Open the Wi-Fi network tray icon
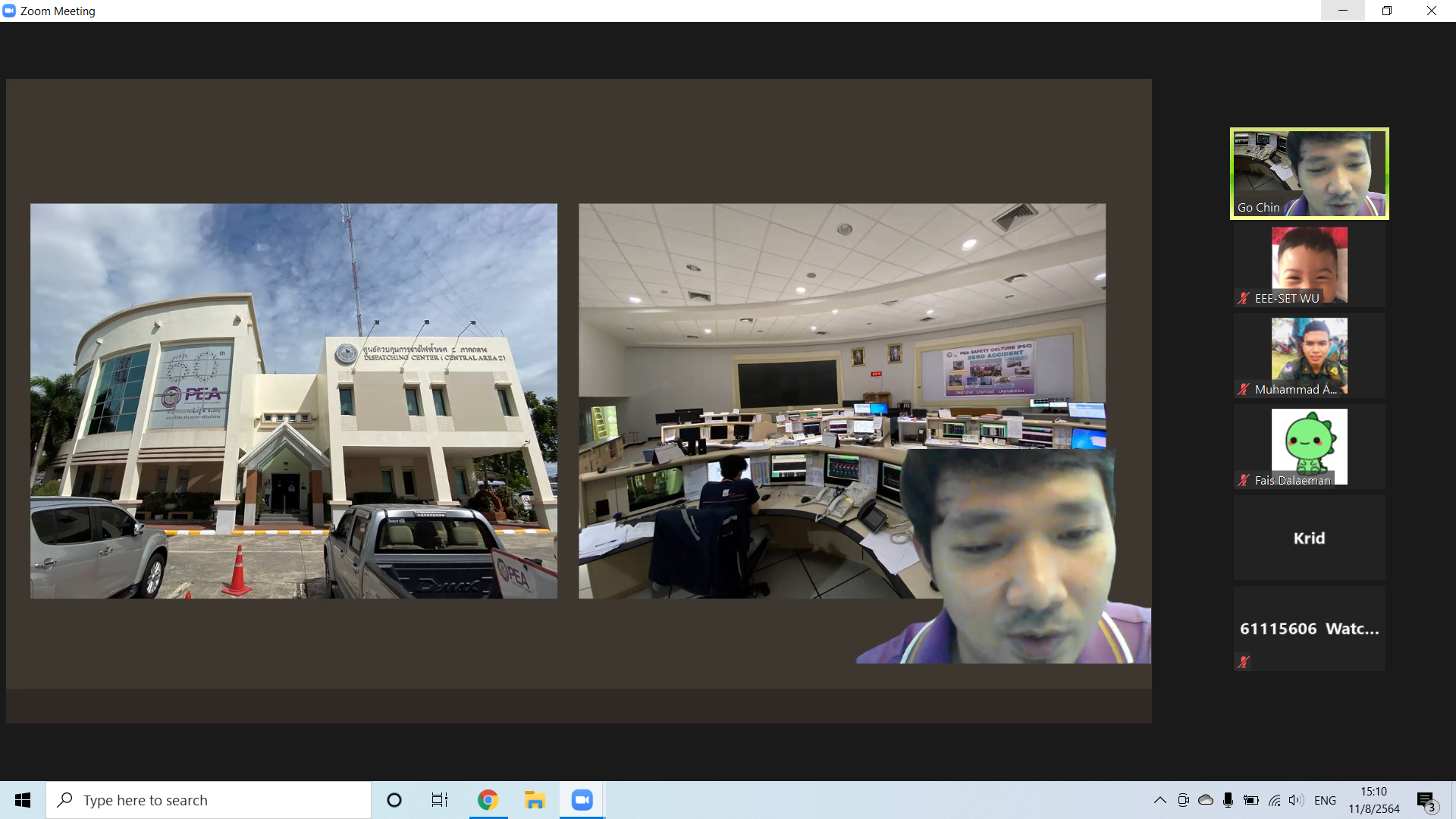The width and height of the screenshot is (1456, 819). point(1274,800)
